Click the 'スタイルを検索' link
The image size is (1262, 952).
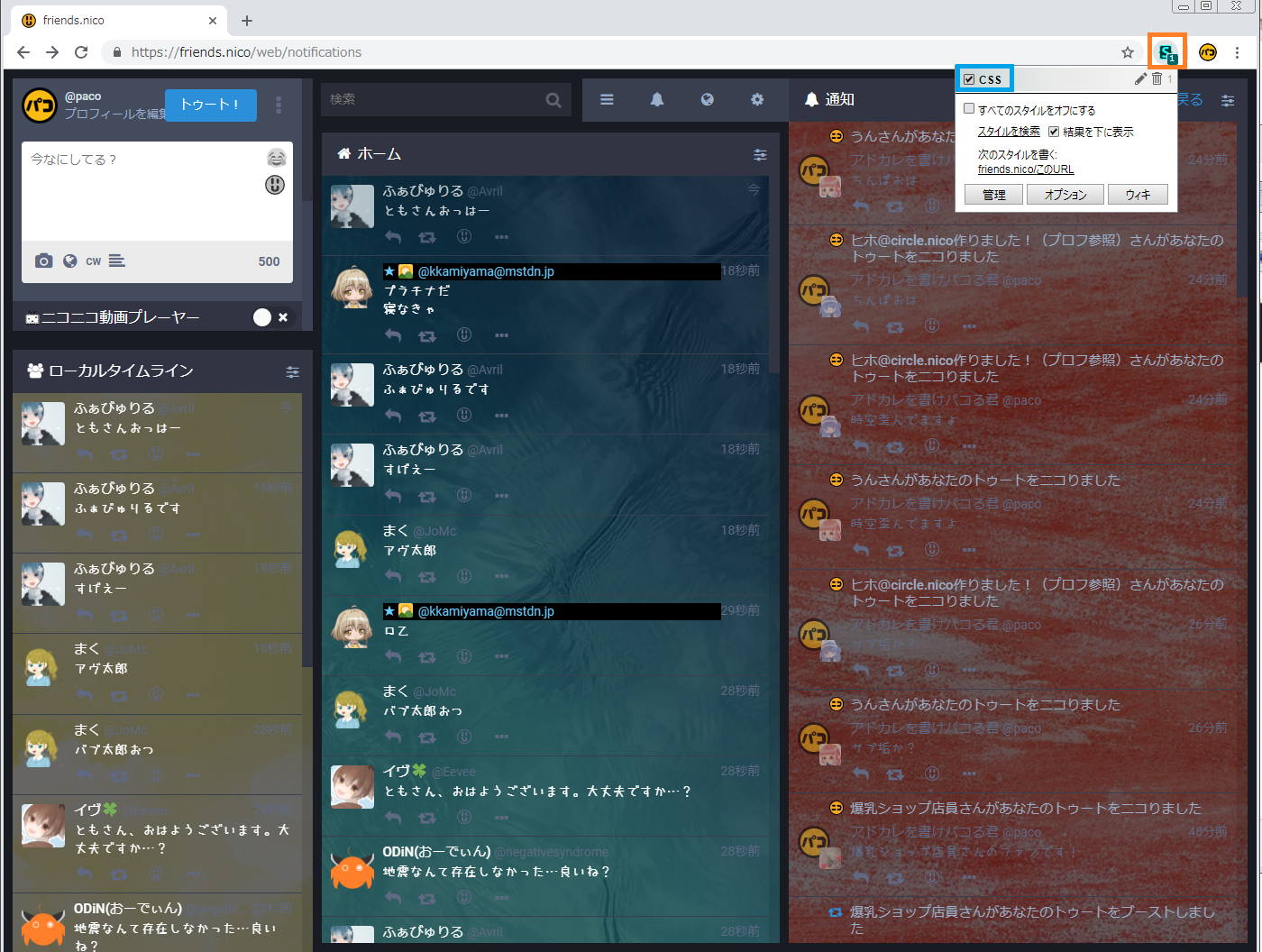(1009, 132)
